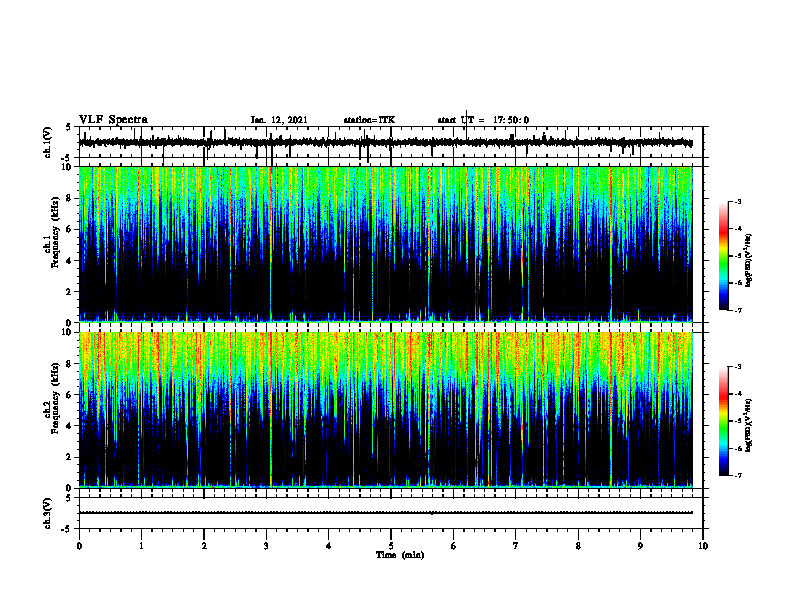Viewport: 792px width, 612px height.
Task: Click the "-7" label on ch.2 color scale
Action: (x=737, y=475)
